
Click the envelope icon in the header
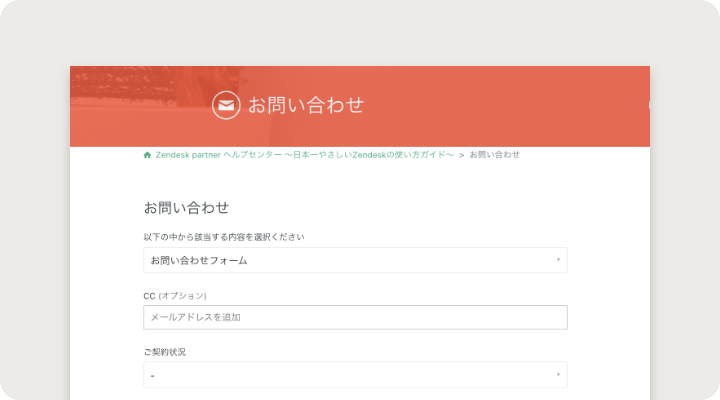tap(226, 105)
